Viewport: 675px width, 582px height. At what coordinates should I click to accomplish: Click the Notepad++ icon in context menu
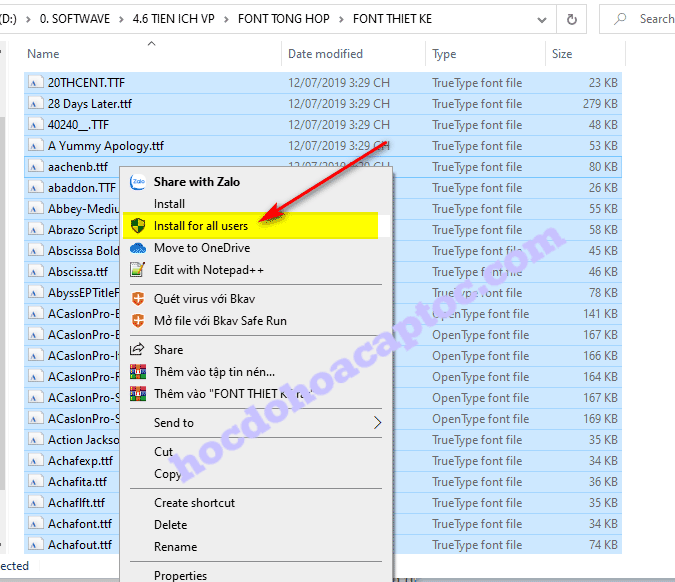click(138, 270)
